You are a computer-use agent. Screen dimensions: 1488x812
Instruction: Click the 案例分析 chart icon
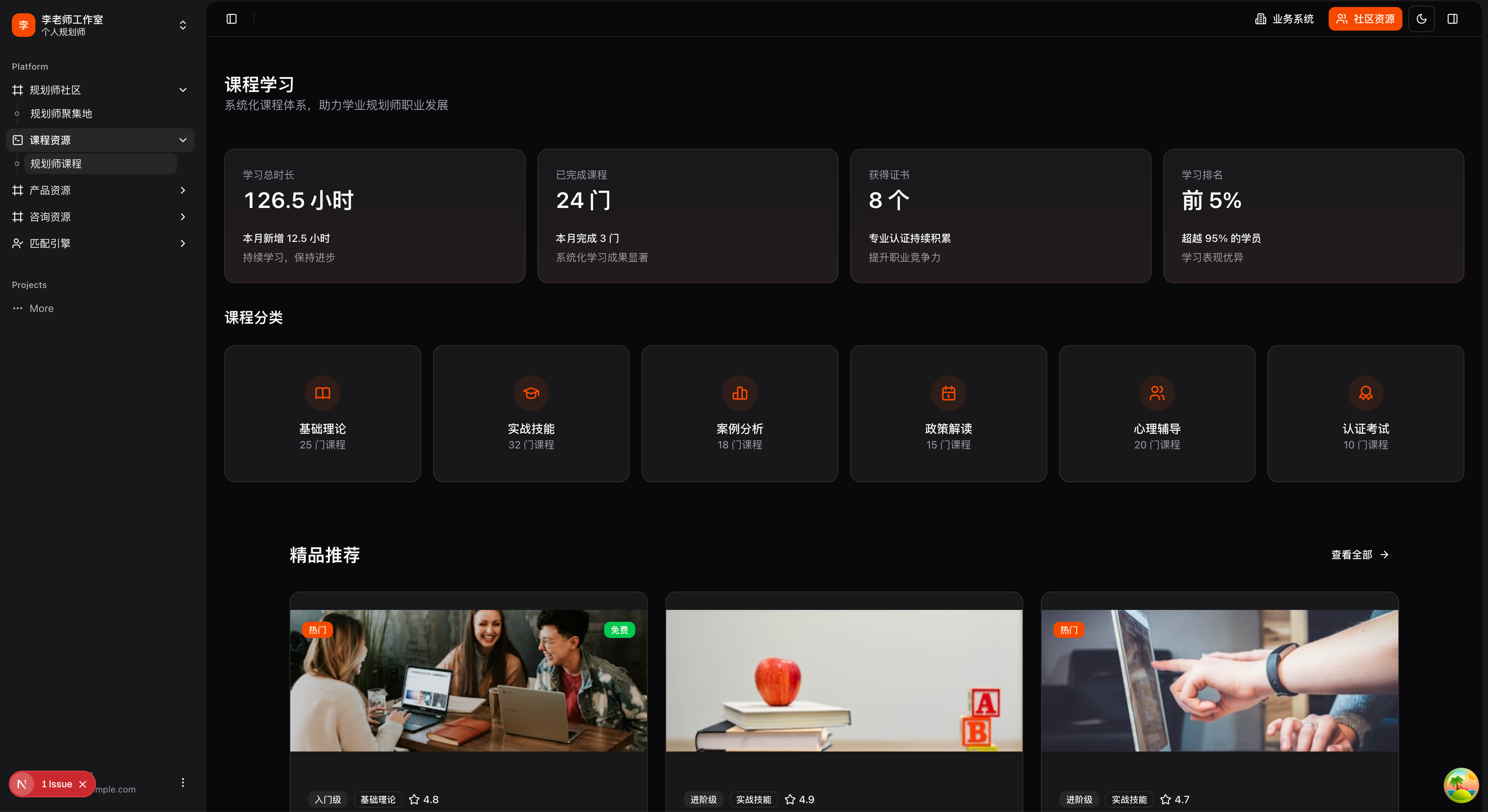click(739, 393)
